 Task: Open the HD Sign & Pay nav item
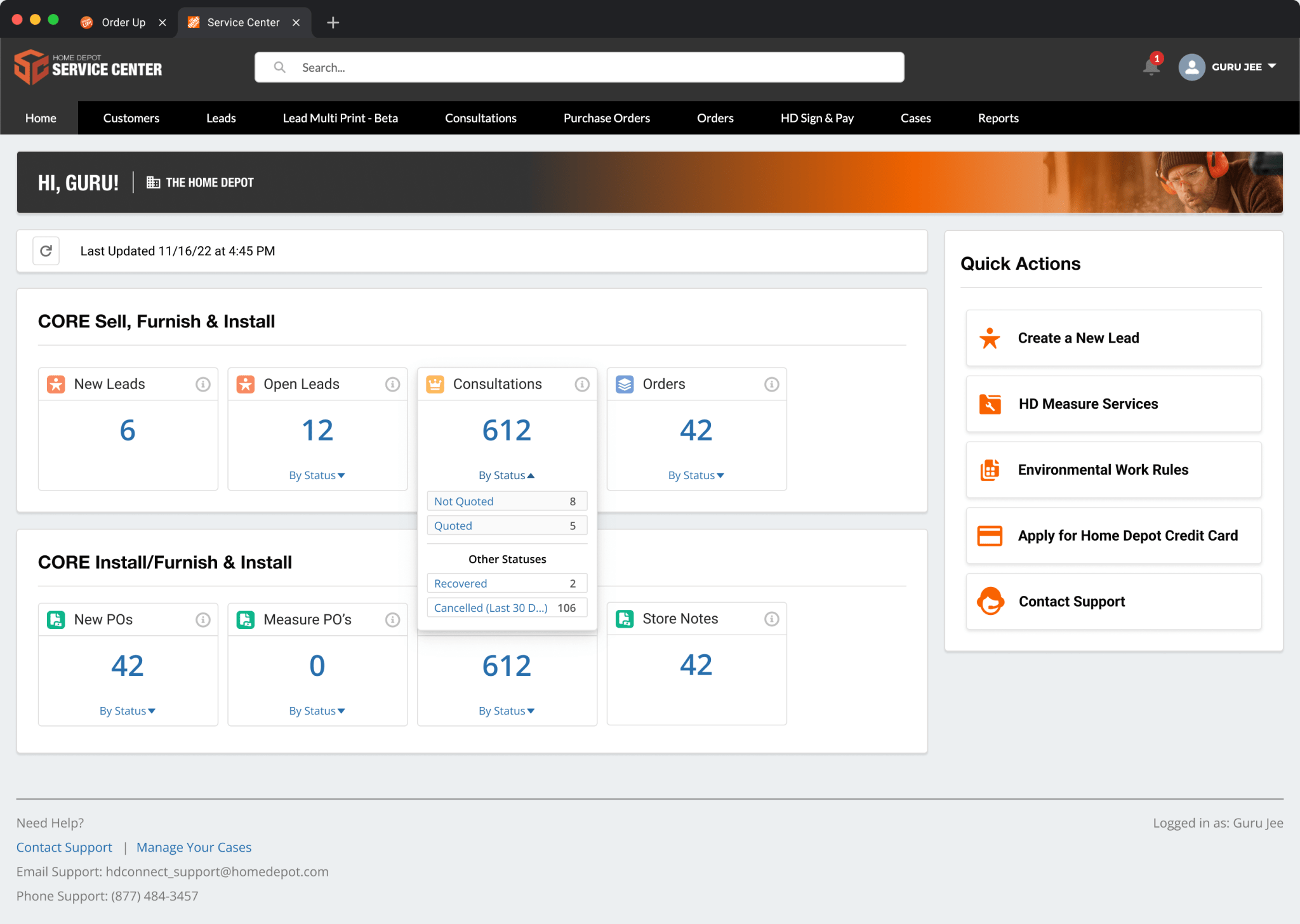(x=817, y=118)
